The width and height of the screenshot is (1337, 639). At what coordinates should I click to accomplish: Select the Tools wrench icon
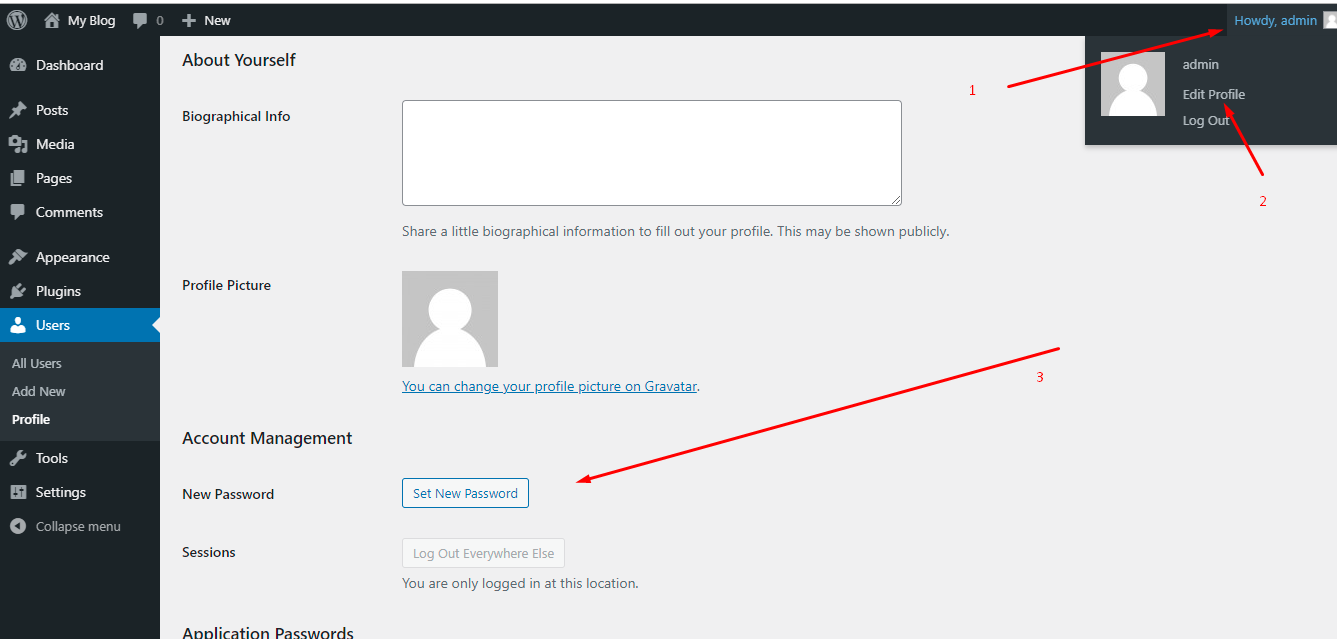[x=20, y=457]
